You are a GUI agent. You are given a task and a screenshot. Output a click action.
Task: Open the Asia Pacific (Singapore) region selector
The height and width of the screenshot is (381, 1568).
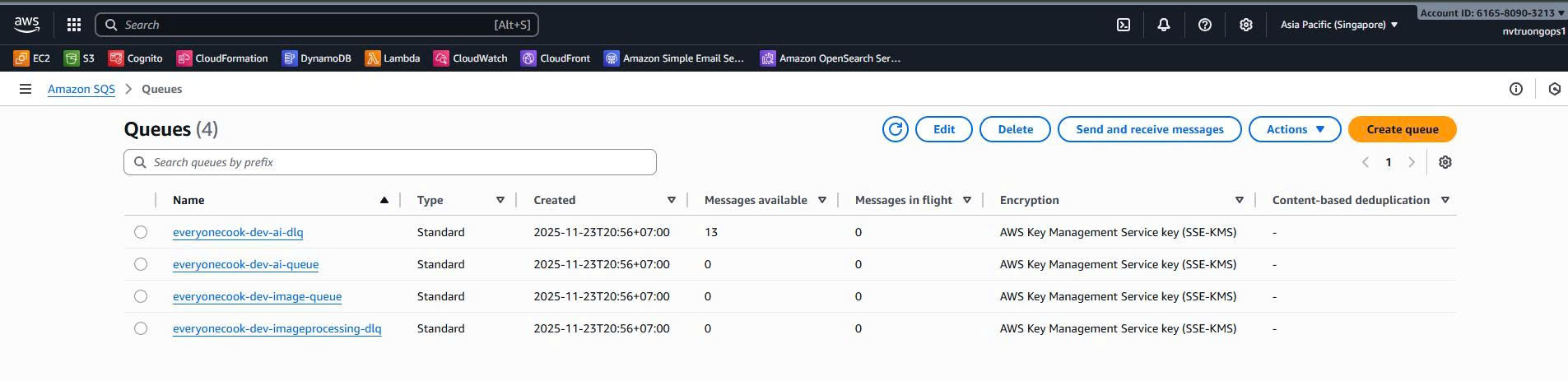coord(1339,25)
